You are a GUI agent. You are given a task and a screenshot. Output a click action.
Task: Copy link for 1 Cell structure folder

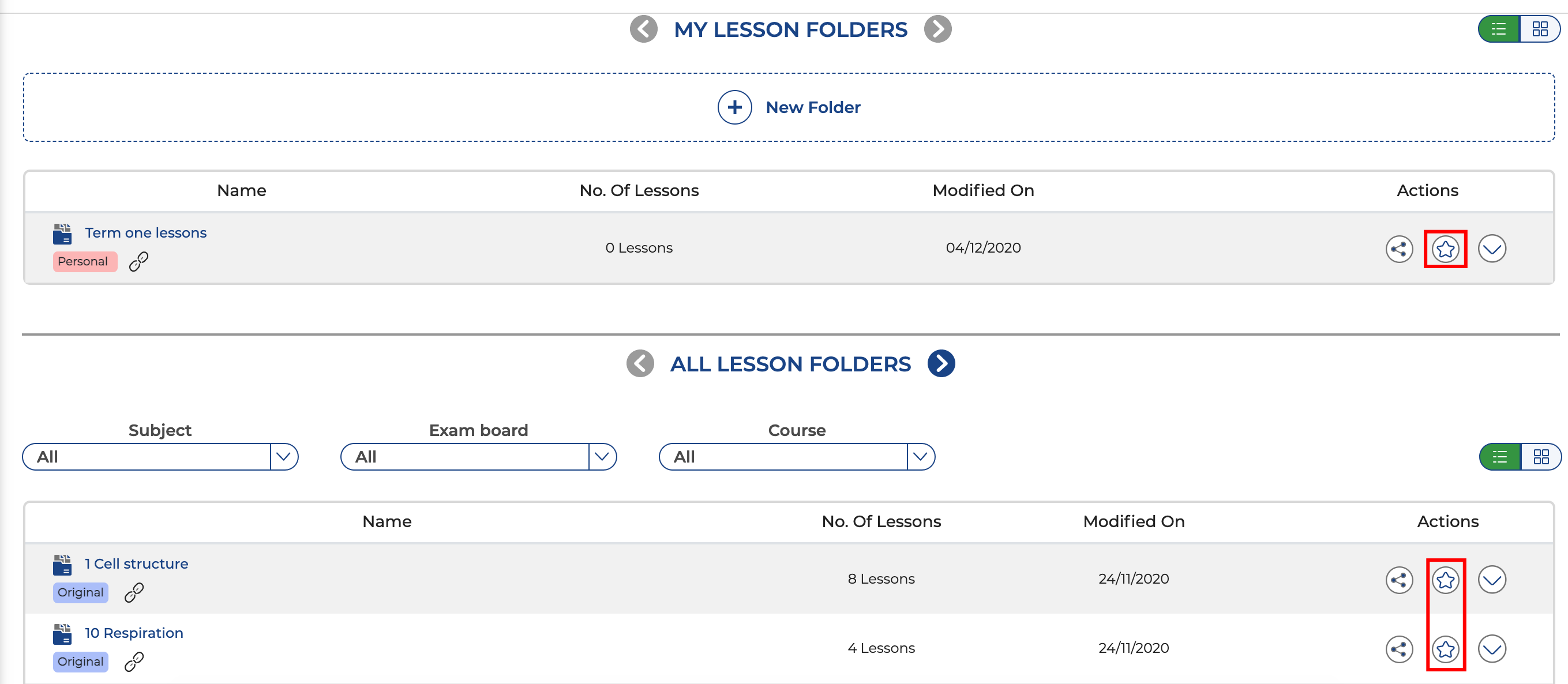pos(134,593)
